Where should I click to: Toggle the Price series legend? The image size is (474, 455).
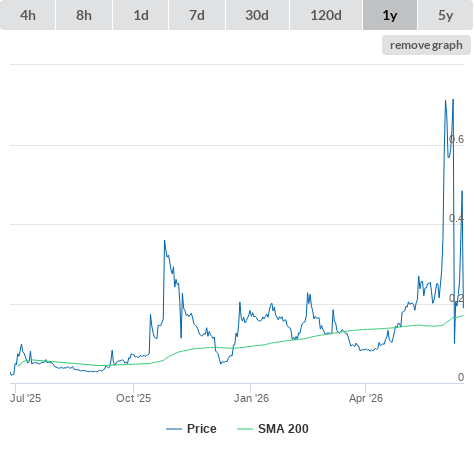202,429
